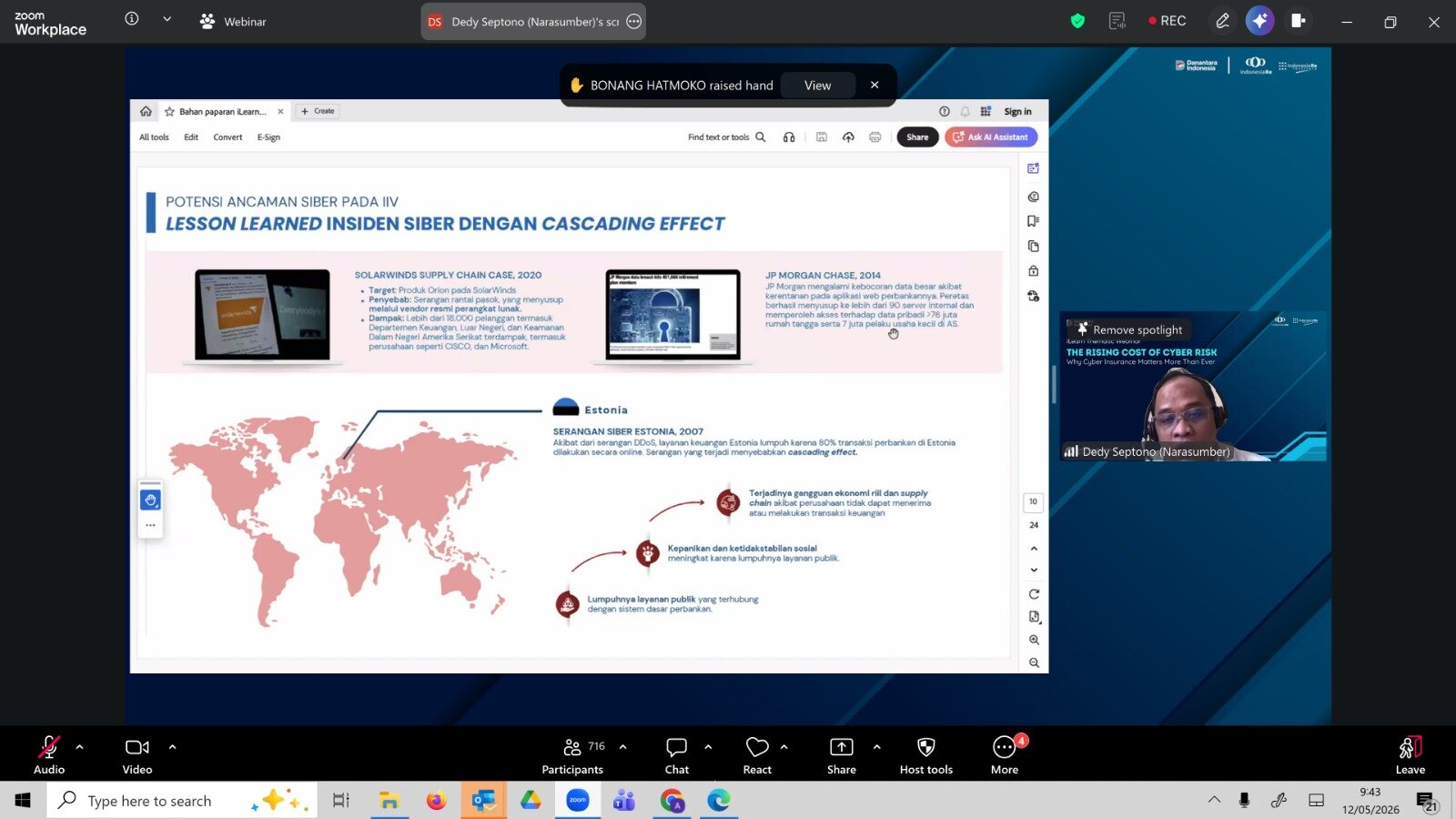Screen dimensions: 1456x819
Task: Toggle camera with Video button
Action: pos(137,754)
